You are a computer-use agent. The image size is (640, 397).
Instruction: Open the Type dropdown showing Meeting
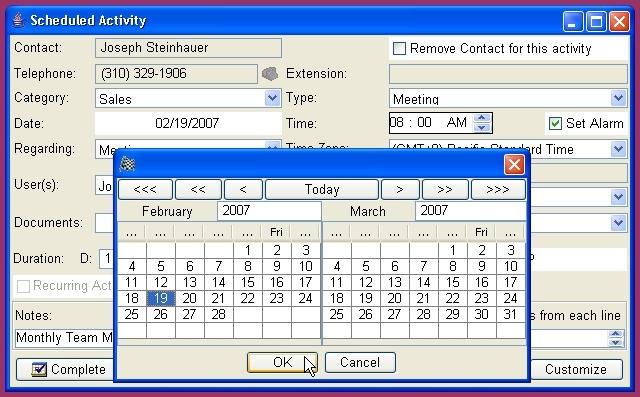point(619,98)
